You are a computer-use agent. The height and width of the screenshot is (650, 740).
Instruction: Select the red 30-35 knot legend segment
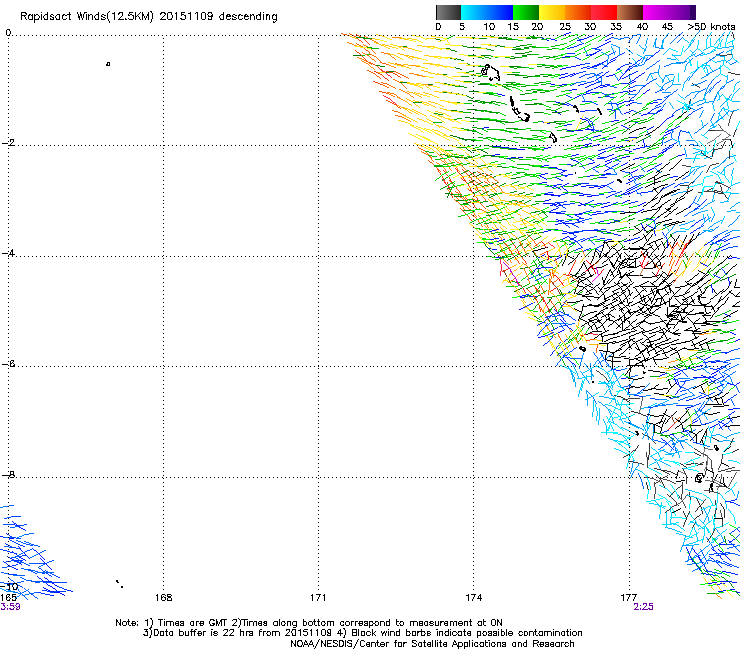click(604, 12)
